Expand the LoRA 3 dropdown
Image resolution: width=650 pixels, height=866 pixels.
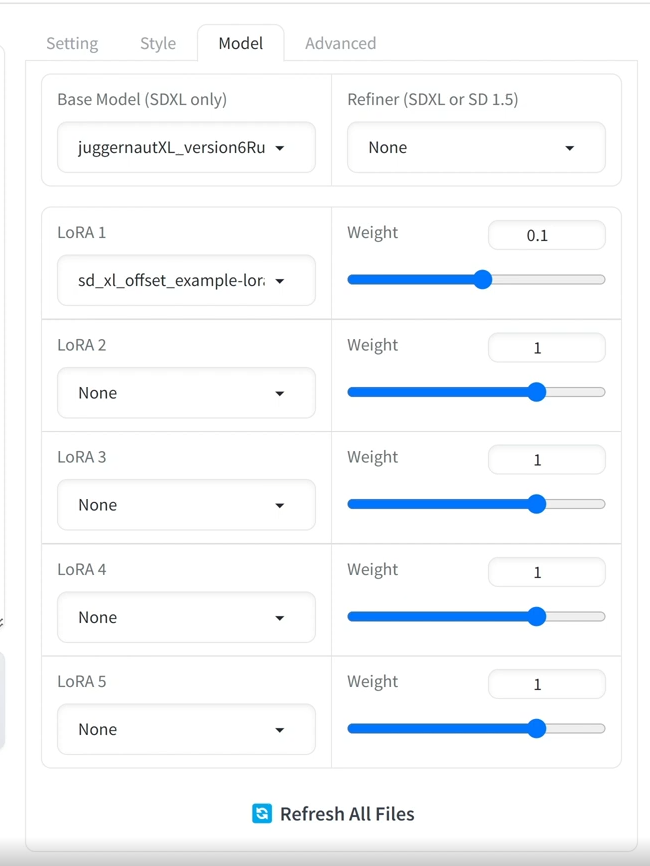click(x=187, y=505)
